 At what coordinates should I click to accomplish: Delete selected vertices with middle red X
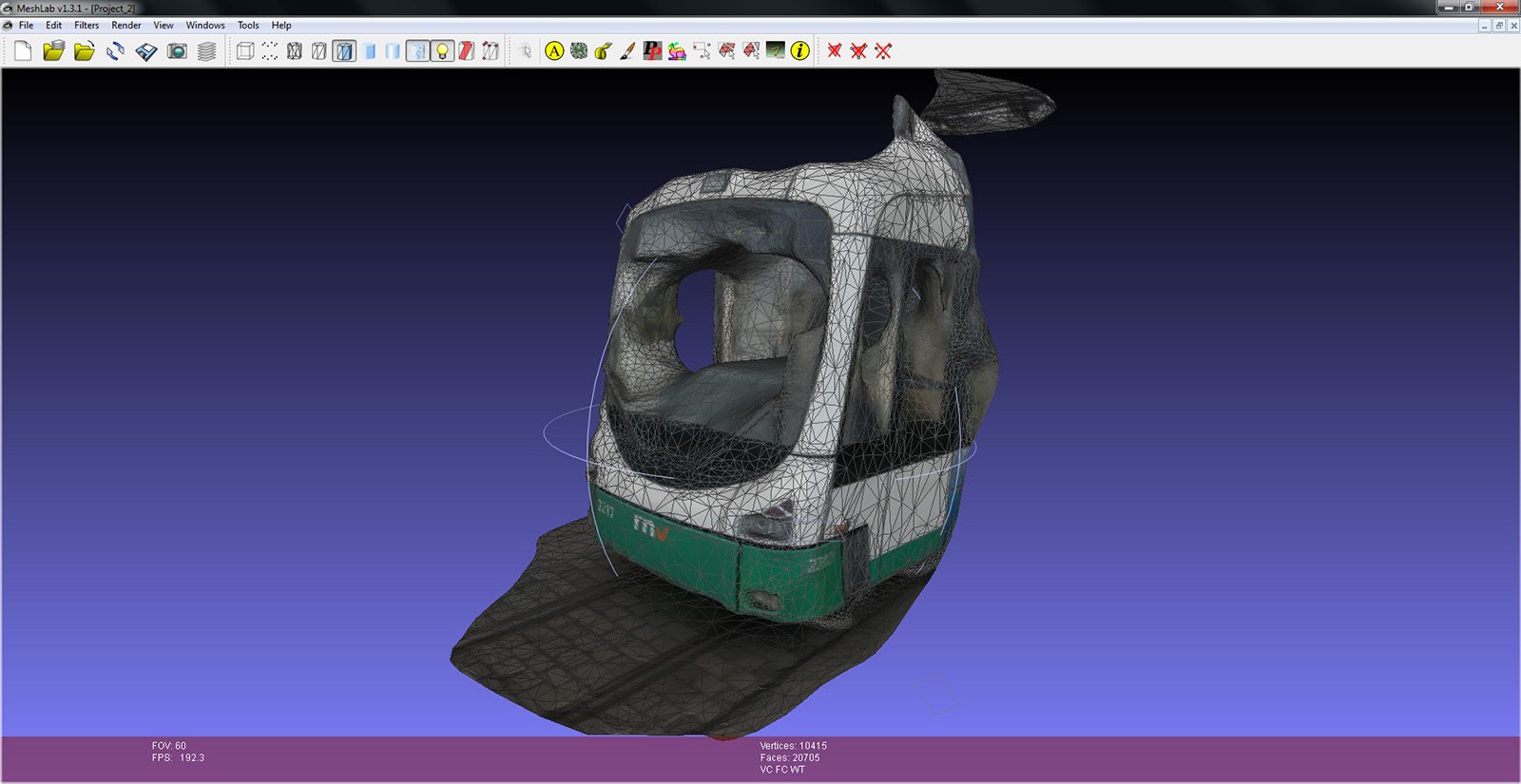click(858, 51)
